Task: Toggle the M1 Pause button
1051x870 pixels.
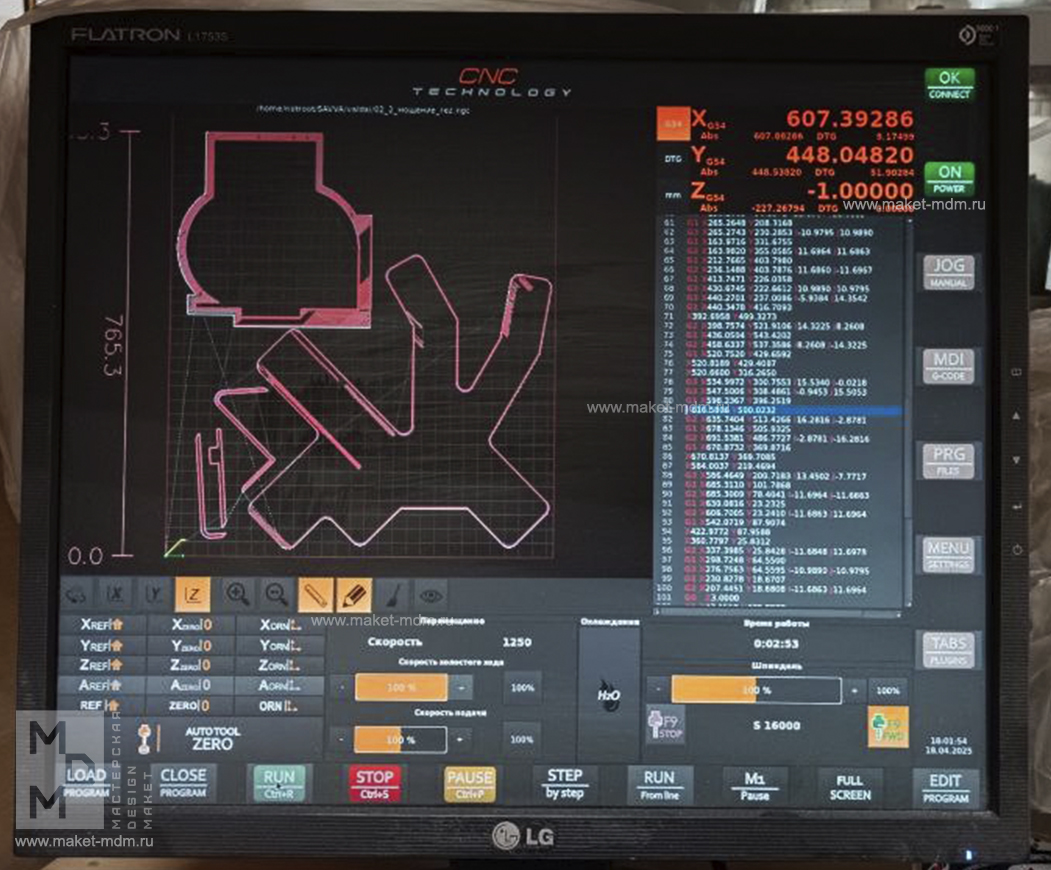Action: 755,786
